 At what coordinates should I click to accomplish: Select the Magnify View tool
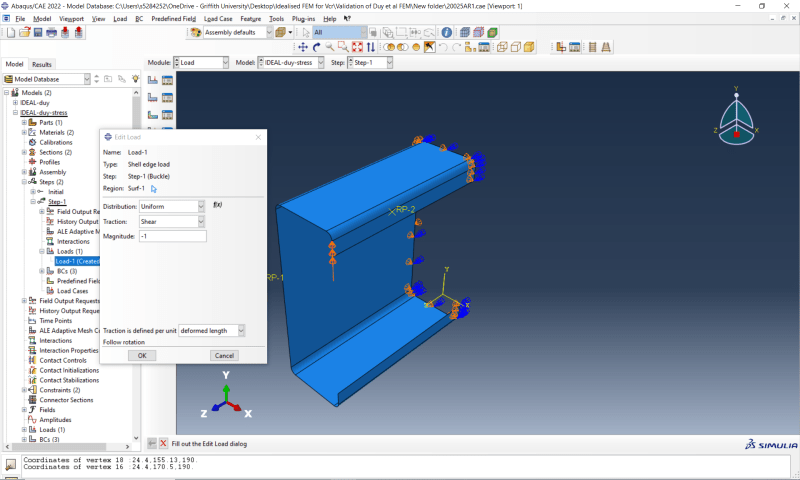point(330,47)
